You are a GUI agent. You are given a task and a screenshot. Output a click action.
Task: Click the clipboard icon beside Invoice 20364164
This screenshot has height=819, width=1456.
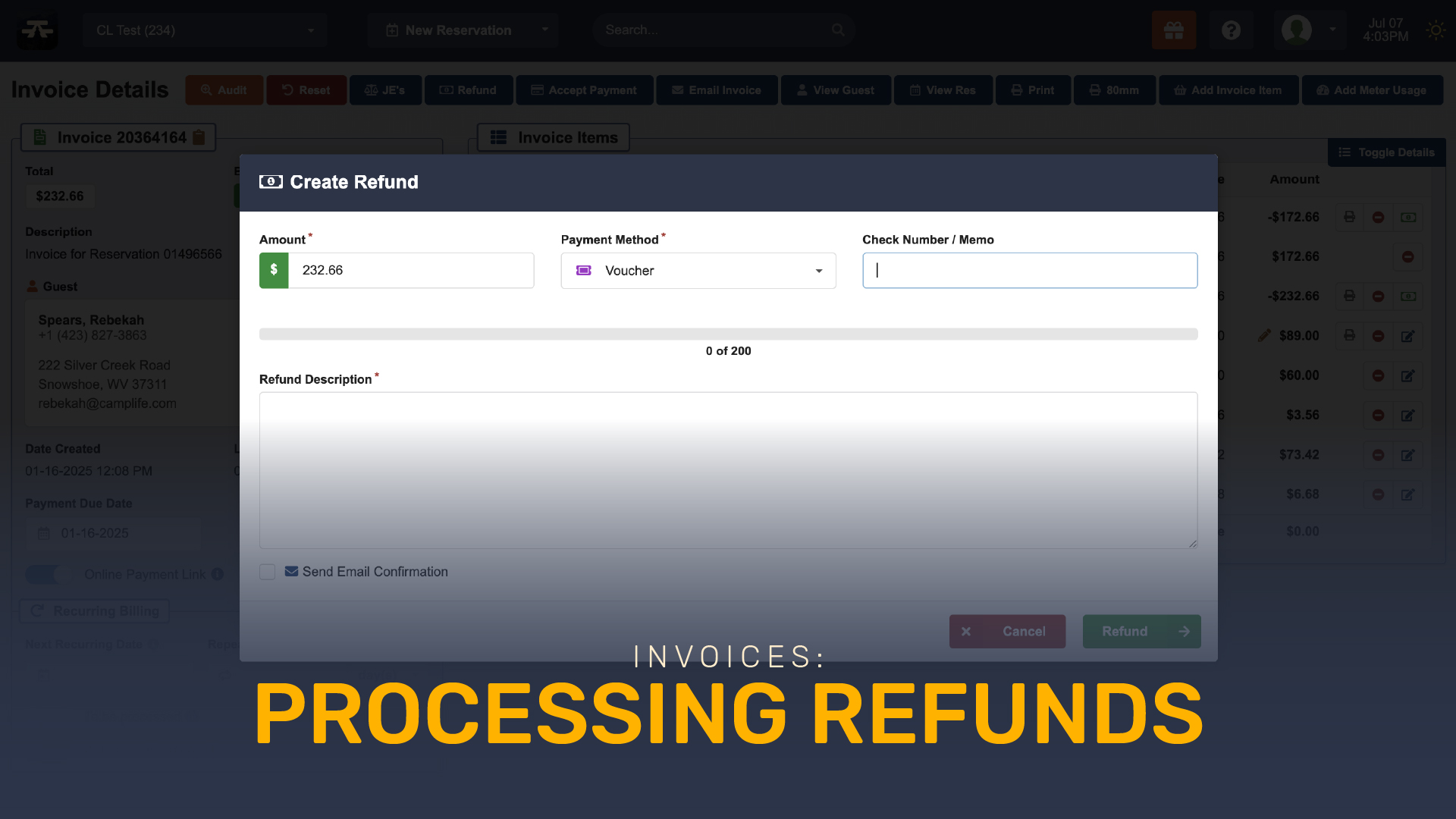(199, 137)
